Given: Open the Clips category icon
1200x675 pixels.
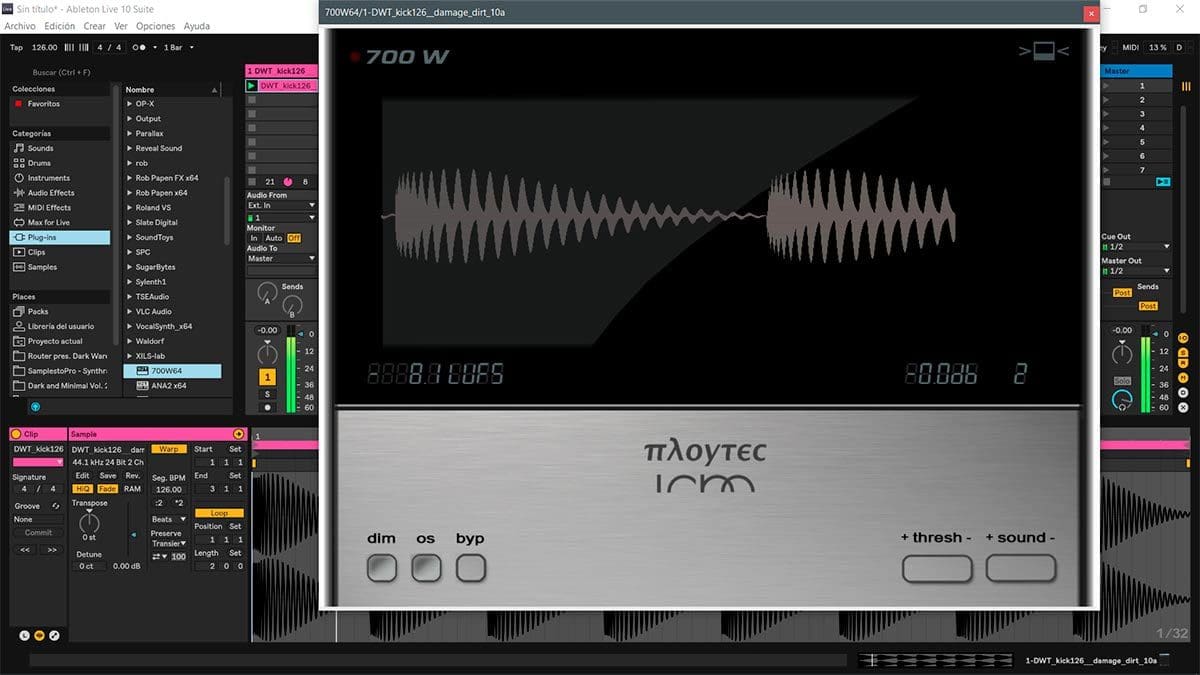Looking at the screenshot, I should coord(18,252).
